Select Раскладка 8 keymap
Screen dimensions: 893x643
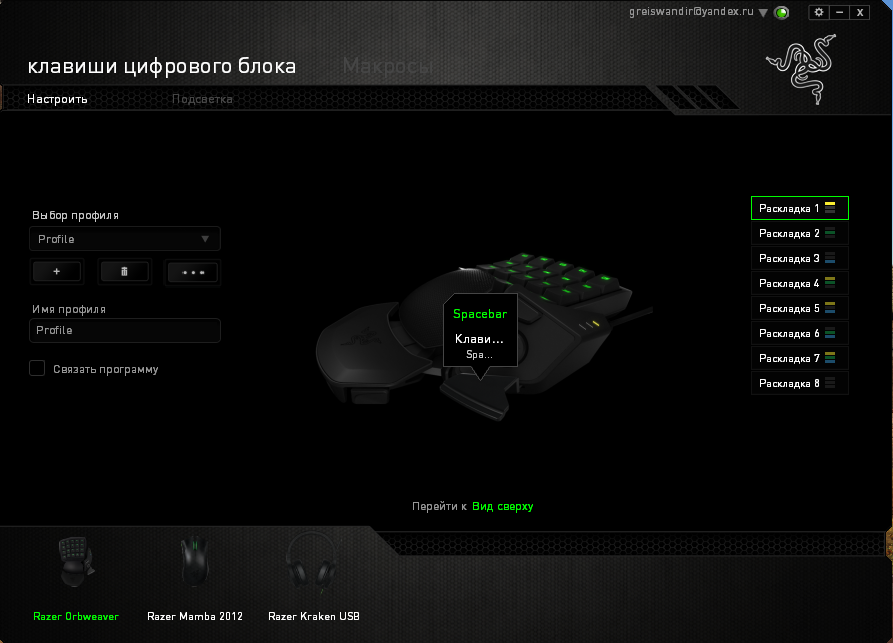click(x=800, y=383)
